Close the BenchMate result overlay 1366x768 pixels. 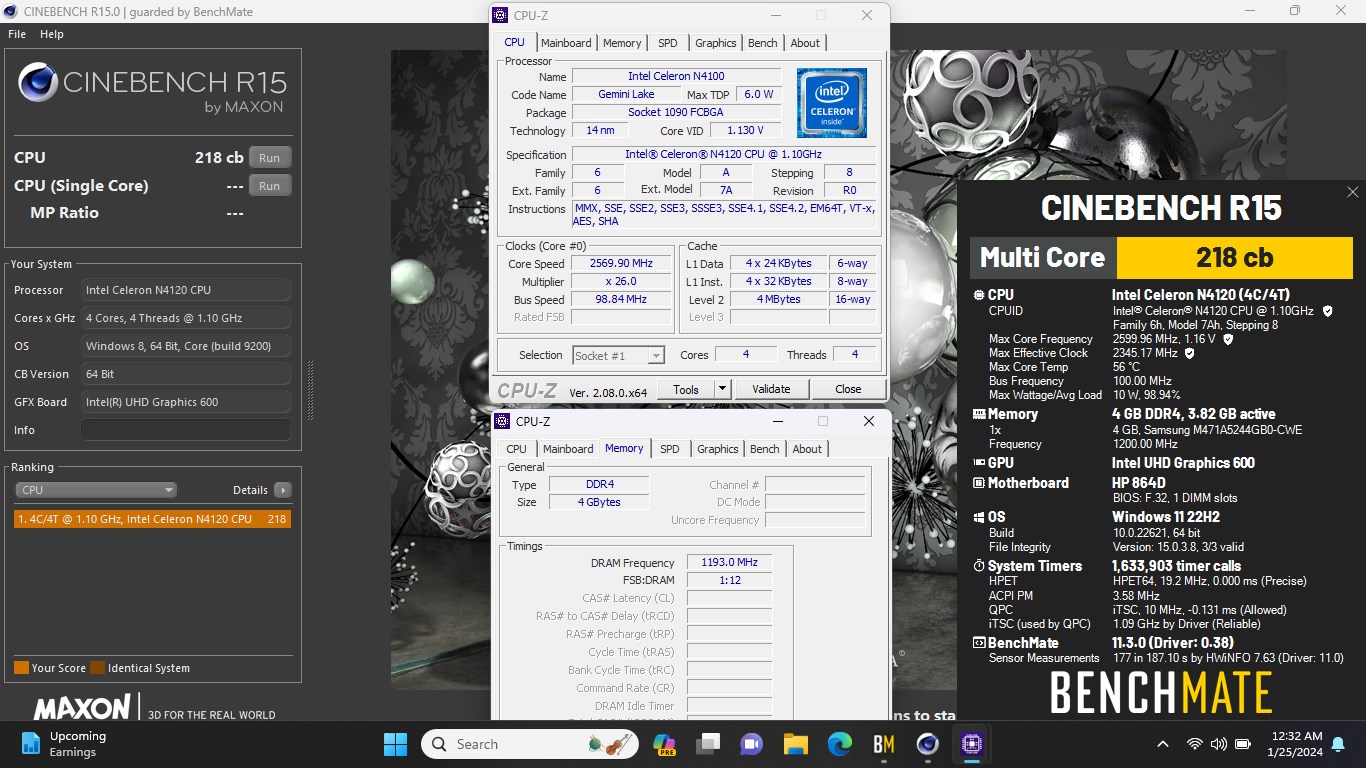pyautogui.click(x=1352, y=192)
